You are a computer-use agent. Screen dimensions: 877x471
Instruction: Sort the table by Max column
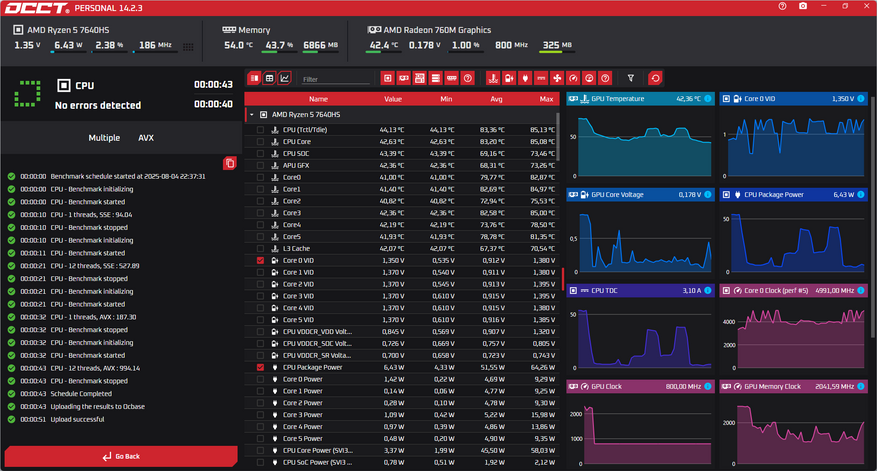point(546,99)
